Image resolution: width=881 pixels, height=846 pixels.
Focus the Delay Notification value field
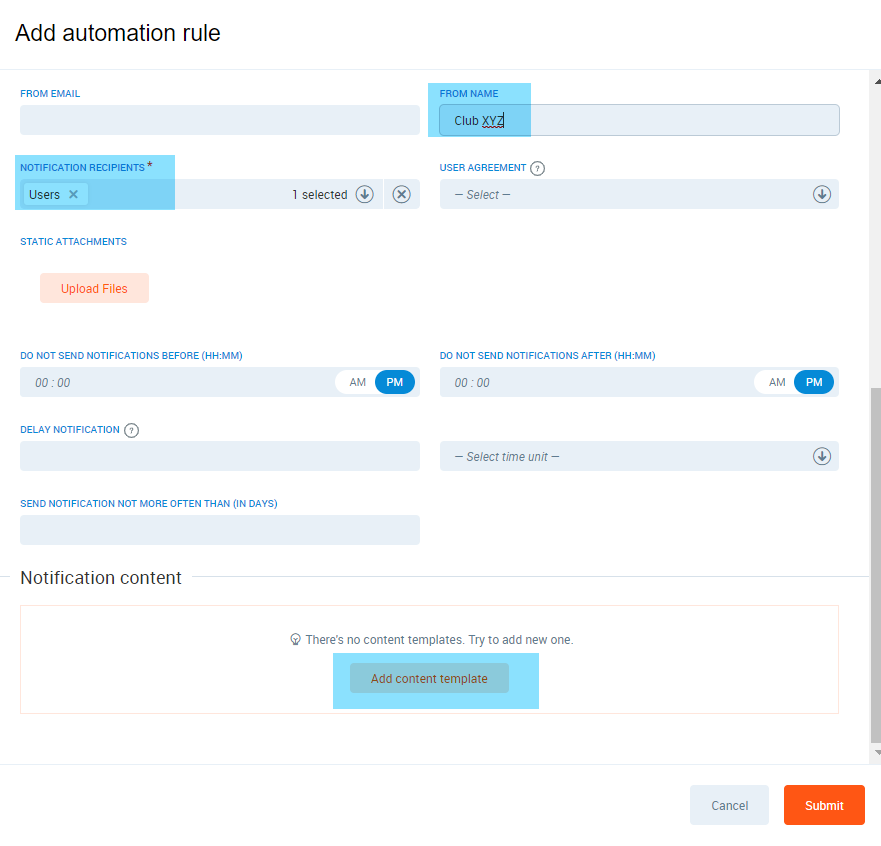click(220, 457)
